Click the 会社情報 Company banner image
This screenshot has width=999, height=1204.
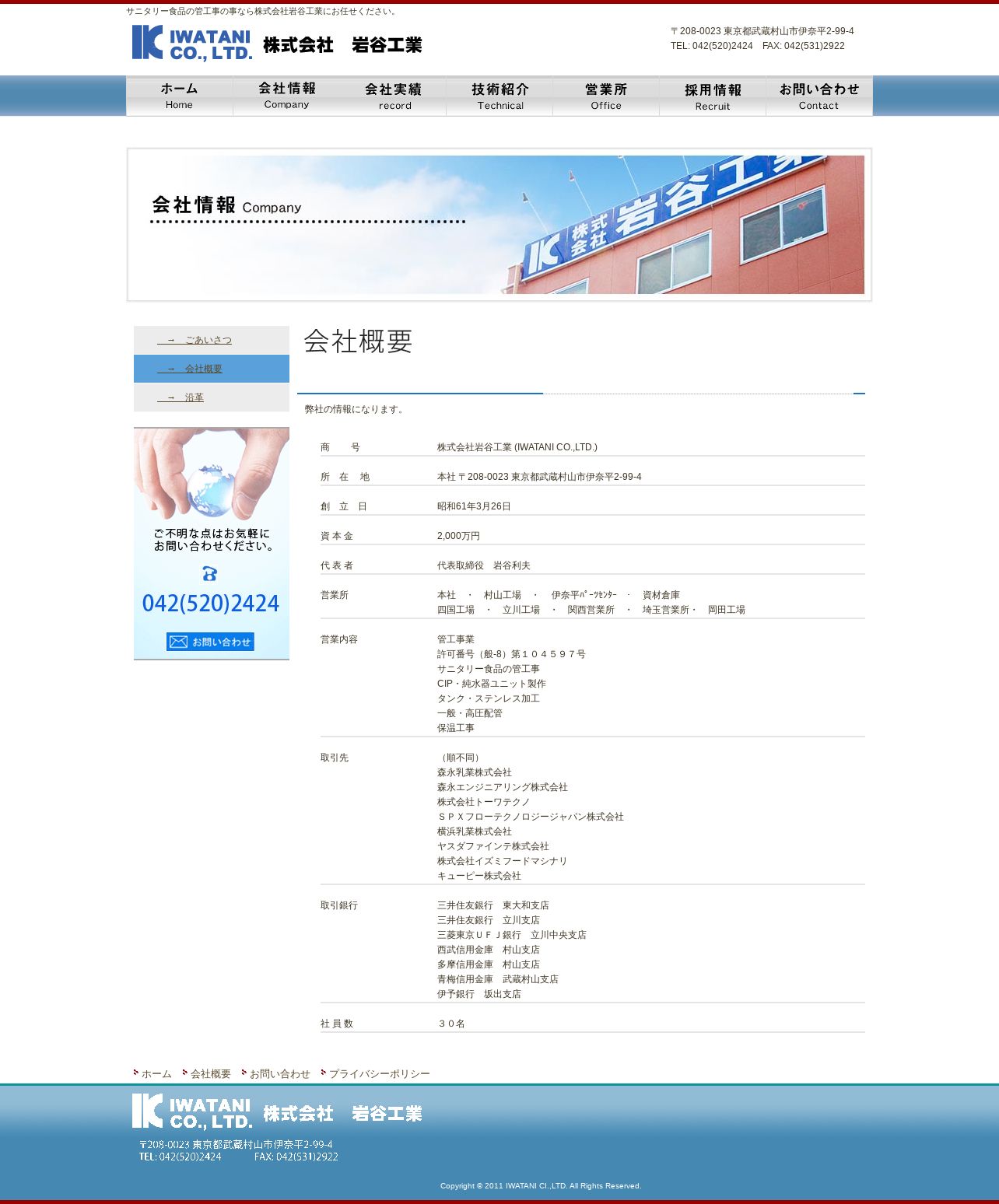499,225
